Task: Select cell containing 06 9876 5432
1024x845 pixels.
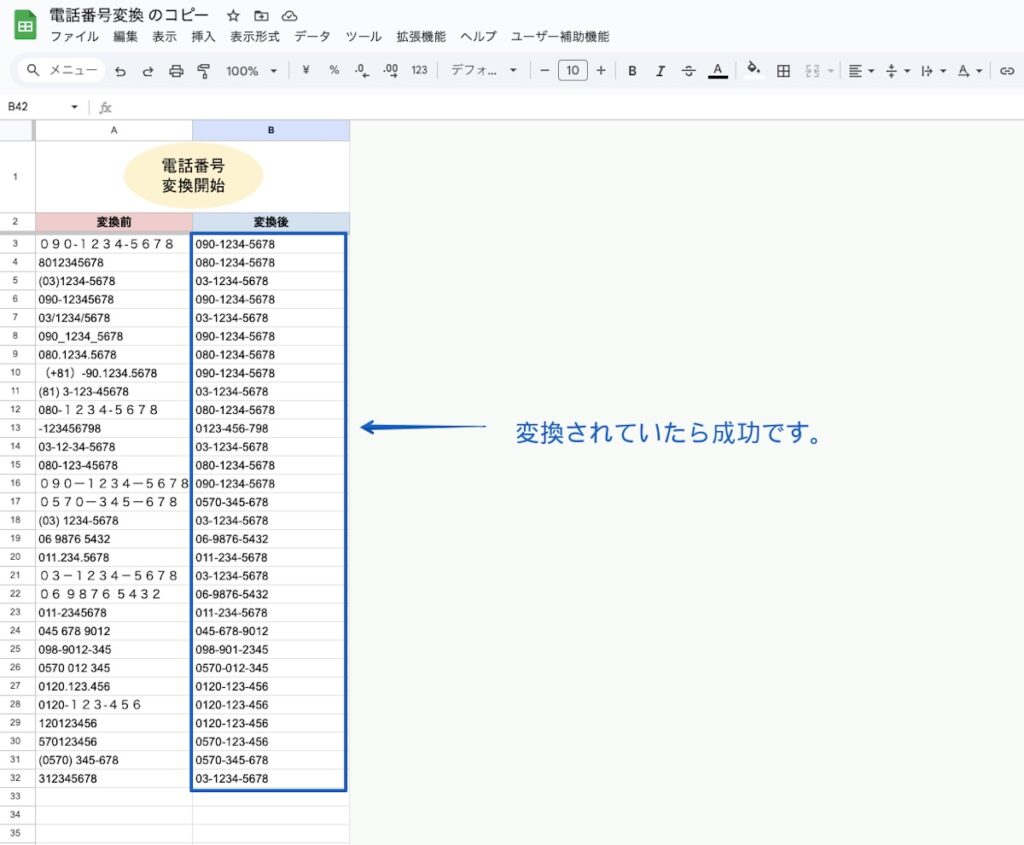Action: point(114,539)
